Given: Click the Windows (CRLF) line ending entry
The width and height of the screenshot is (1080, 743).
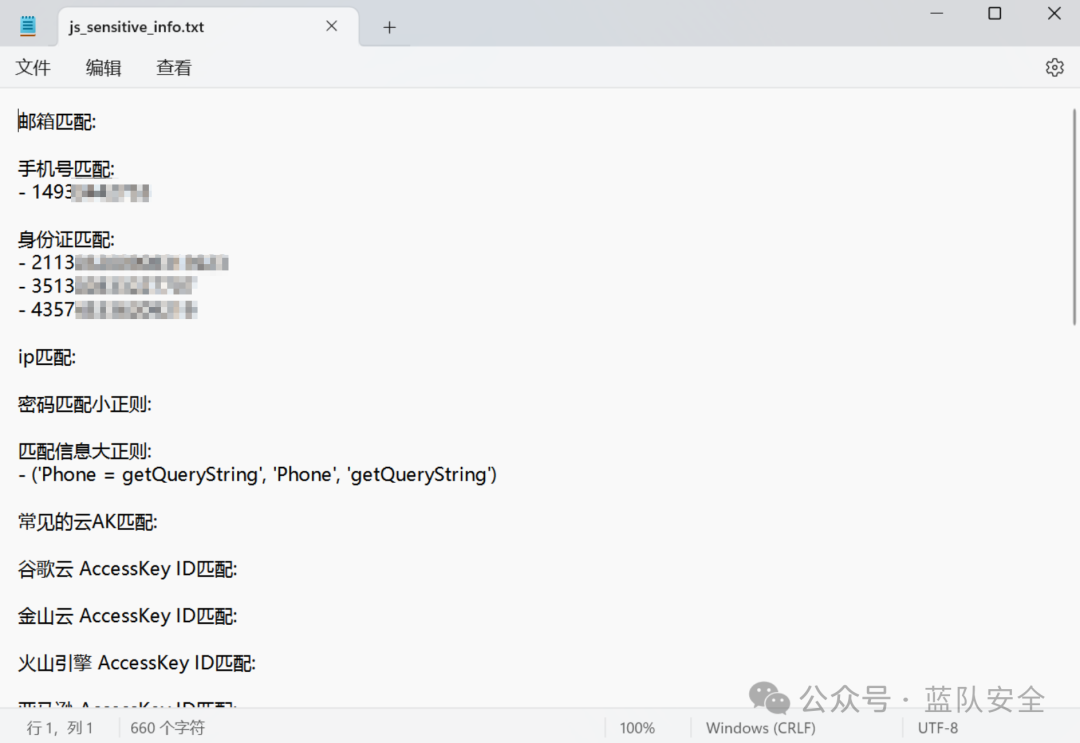Looking at the screenshot, I should click(760, 728).
